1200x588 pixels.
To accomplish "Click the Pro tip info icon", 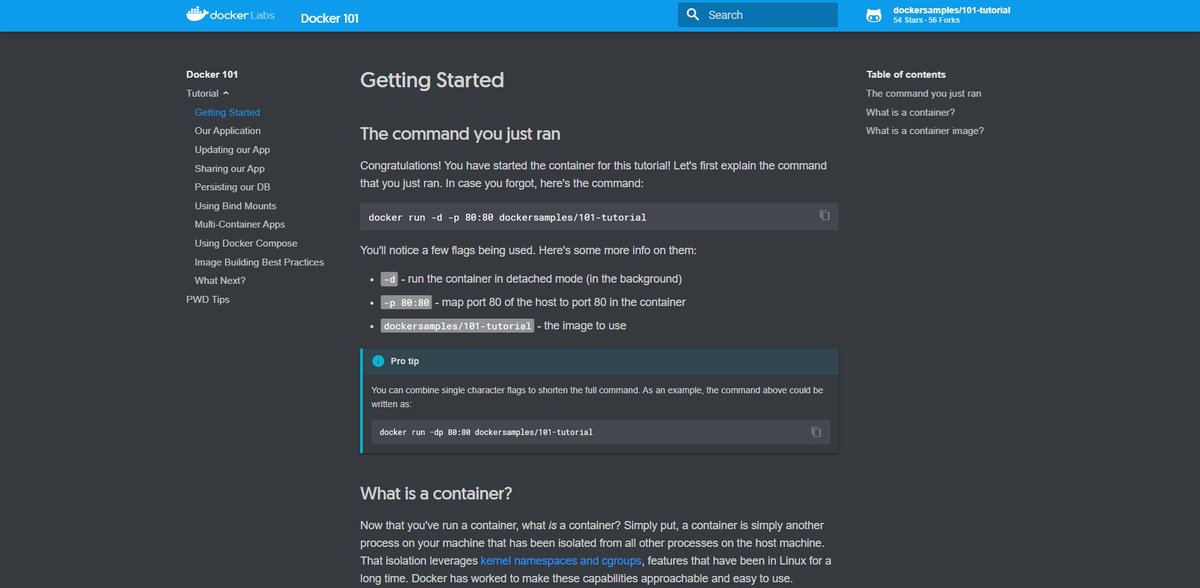I will (x=377, y=361).
